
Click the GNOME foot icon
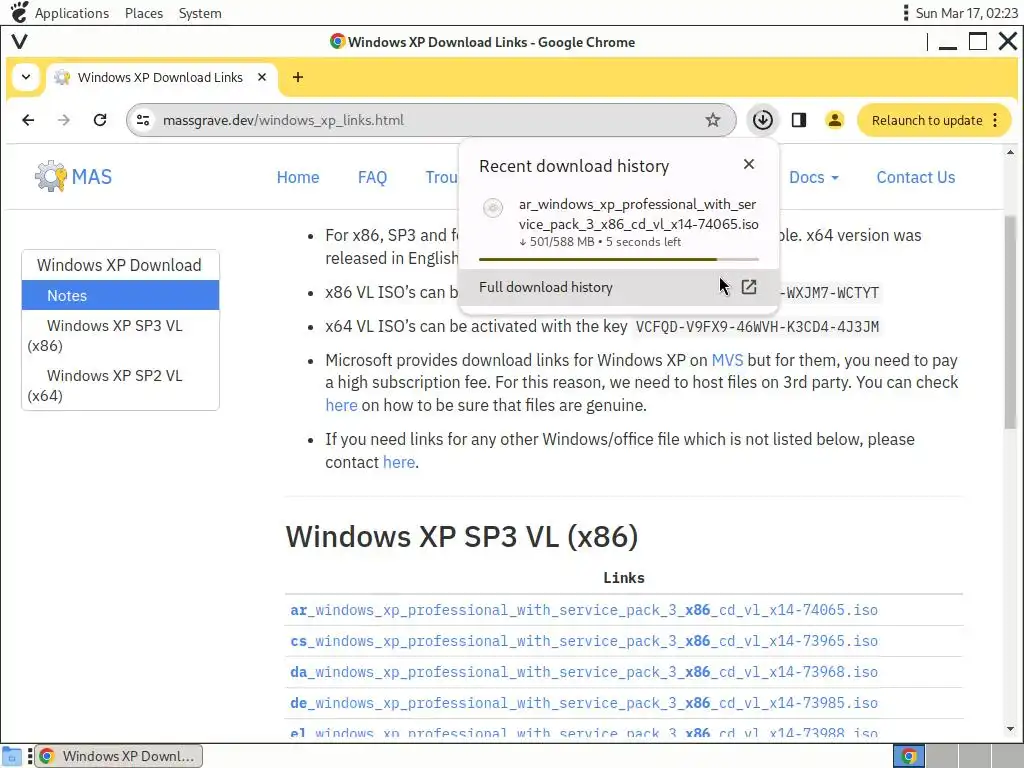click(x=19, y=12)
